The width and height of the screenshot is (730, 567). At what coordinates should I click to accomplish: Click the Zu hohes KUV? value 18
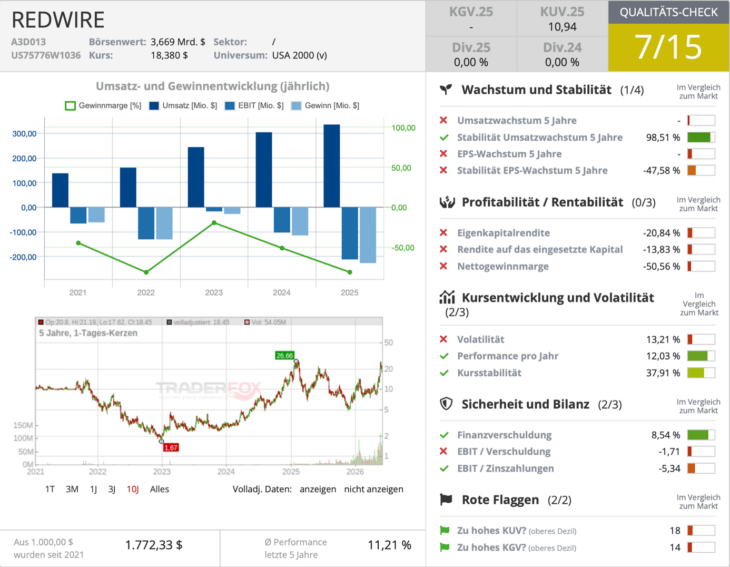[x=675, y=530]
